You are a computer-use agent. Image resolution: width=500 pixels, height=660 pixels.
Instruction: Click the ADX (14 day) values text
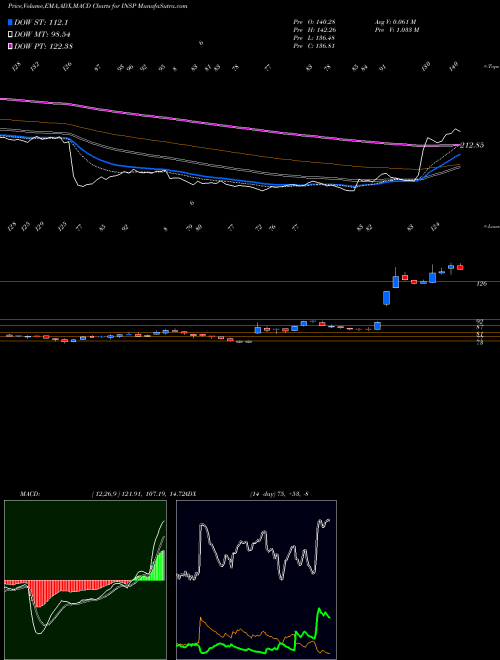279,493
